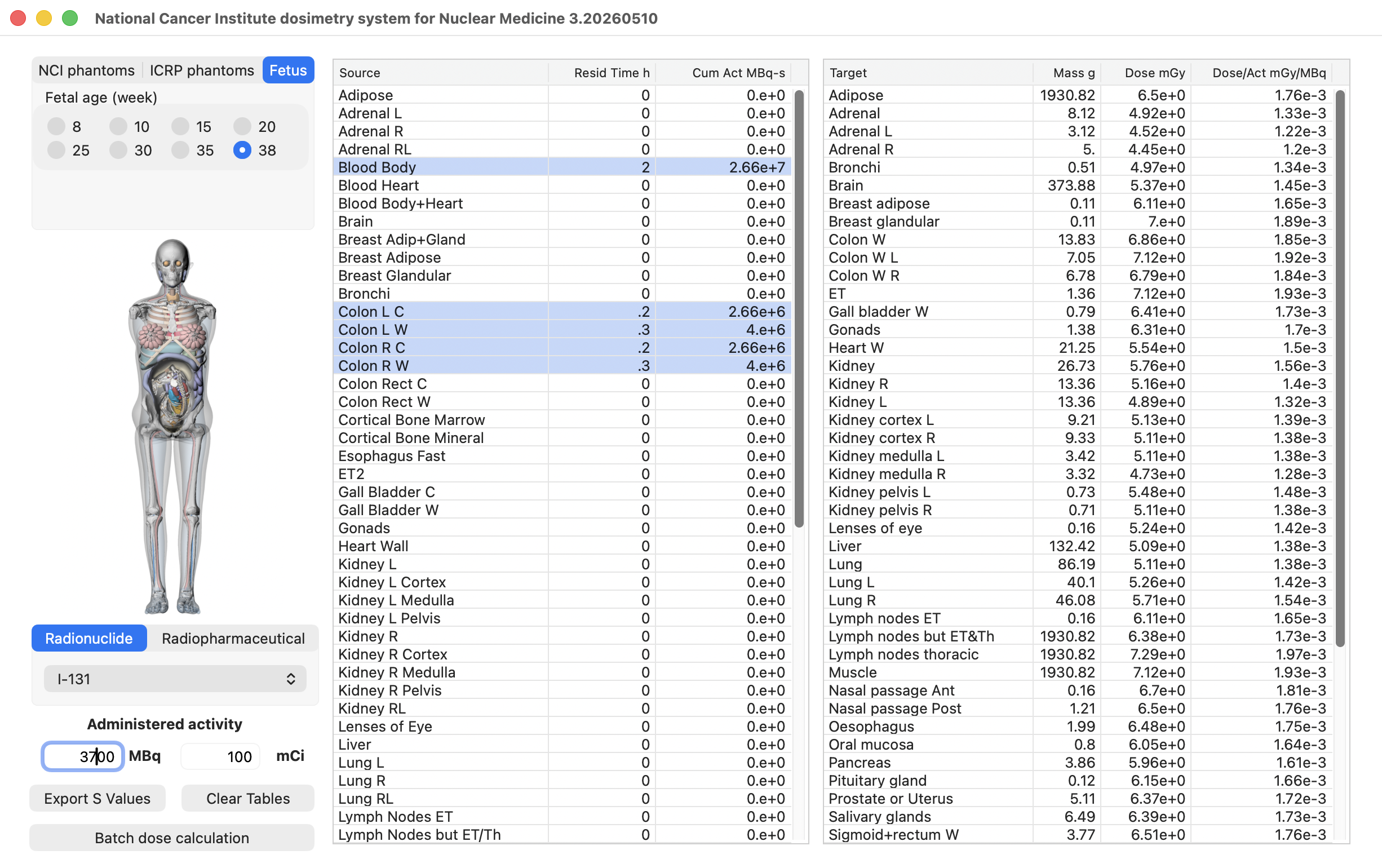The width and height of the screenshot is (1382, 868).
Task: Click the MBq administered activity field
Action: click(x=83, y=756)
